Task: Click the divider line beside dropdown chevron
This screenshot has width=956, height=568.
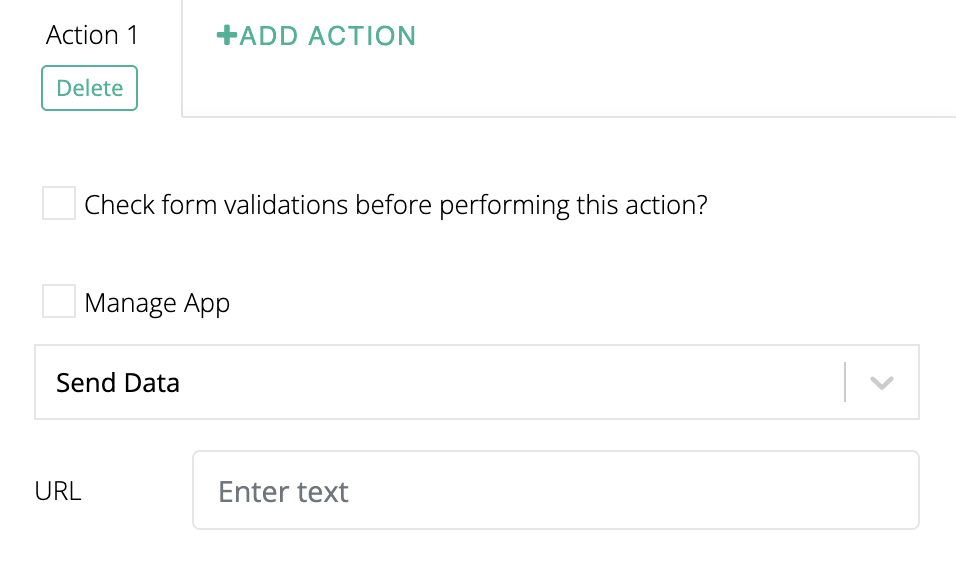Action: pyautogui.click(x=846, y=382)
